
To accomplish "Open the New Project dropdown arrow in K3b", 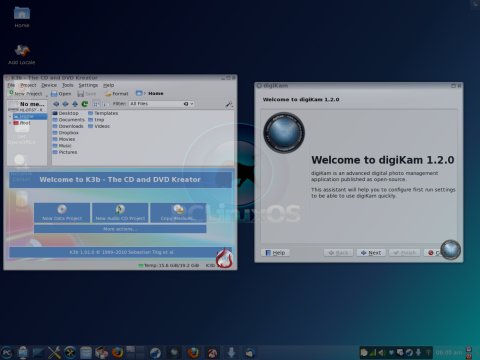I will pos(47,95).
